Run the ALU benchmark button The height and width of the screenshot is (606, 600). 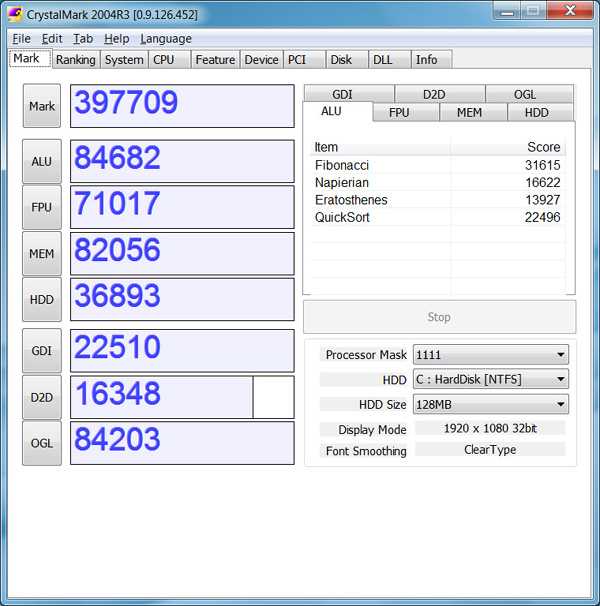42,161
